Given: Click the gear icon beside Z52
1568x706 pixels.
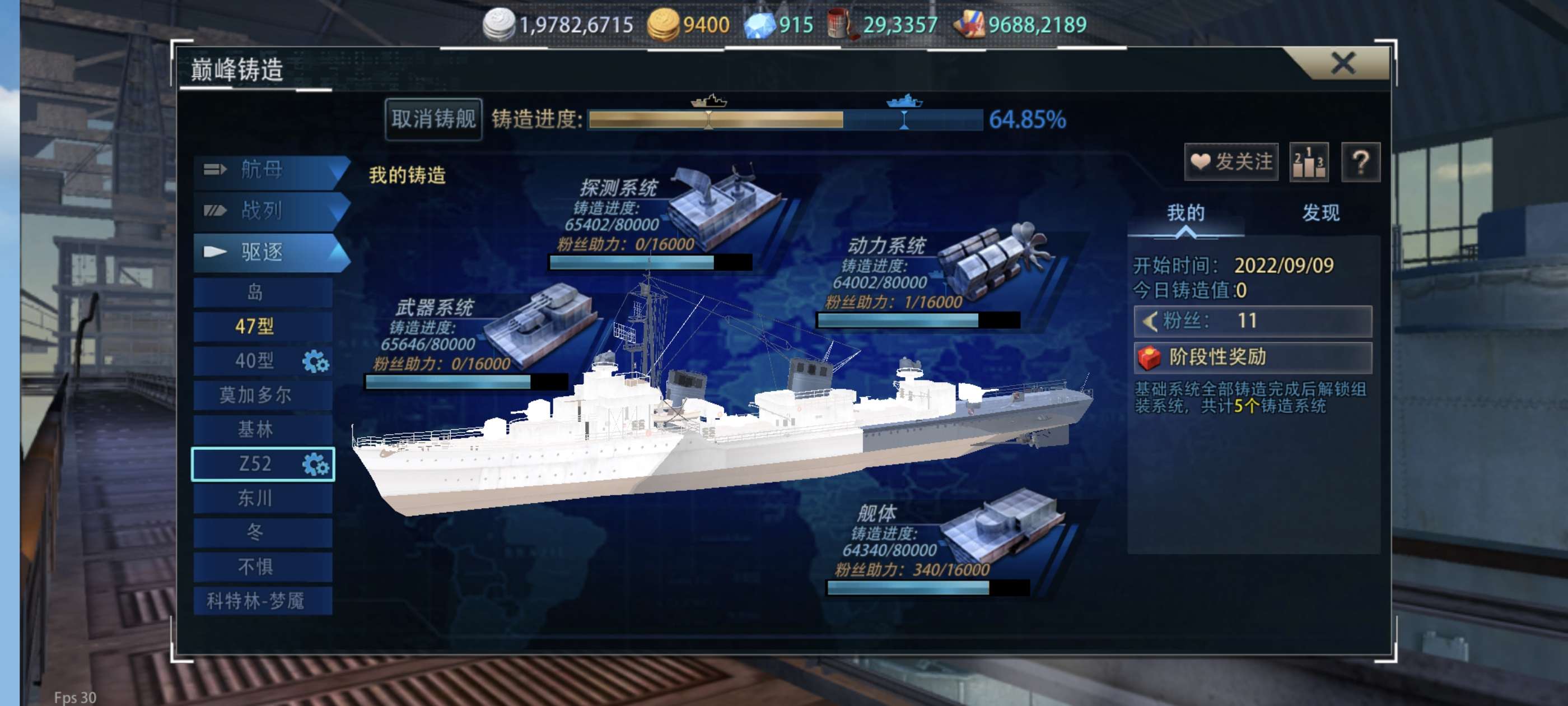Looking at the screenshot, I should [315, 464].
